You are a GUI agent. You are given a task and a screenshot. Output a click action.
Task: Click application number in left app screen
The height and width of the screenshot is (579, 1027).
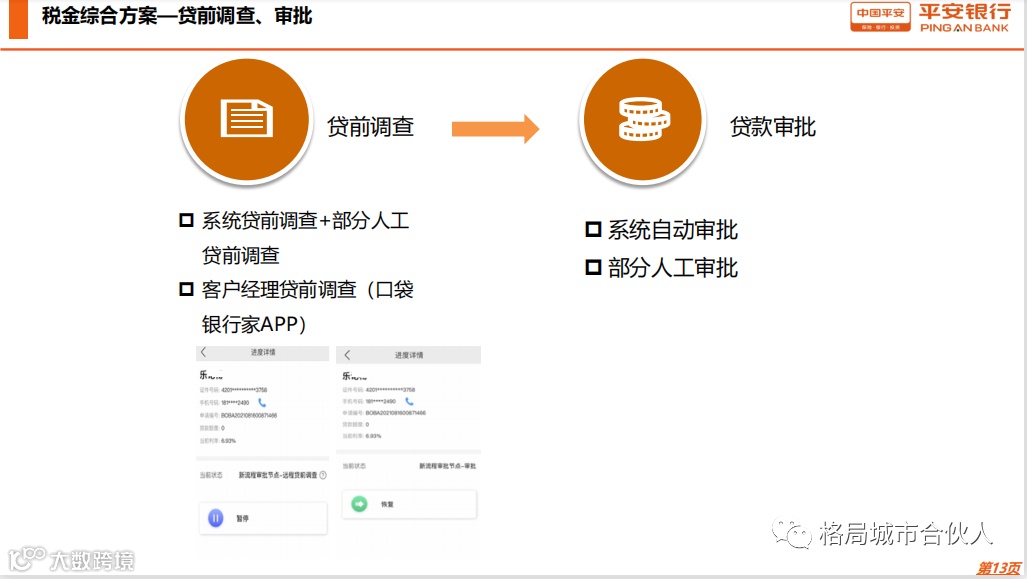[x=249, y=415]
